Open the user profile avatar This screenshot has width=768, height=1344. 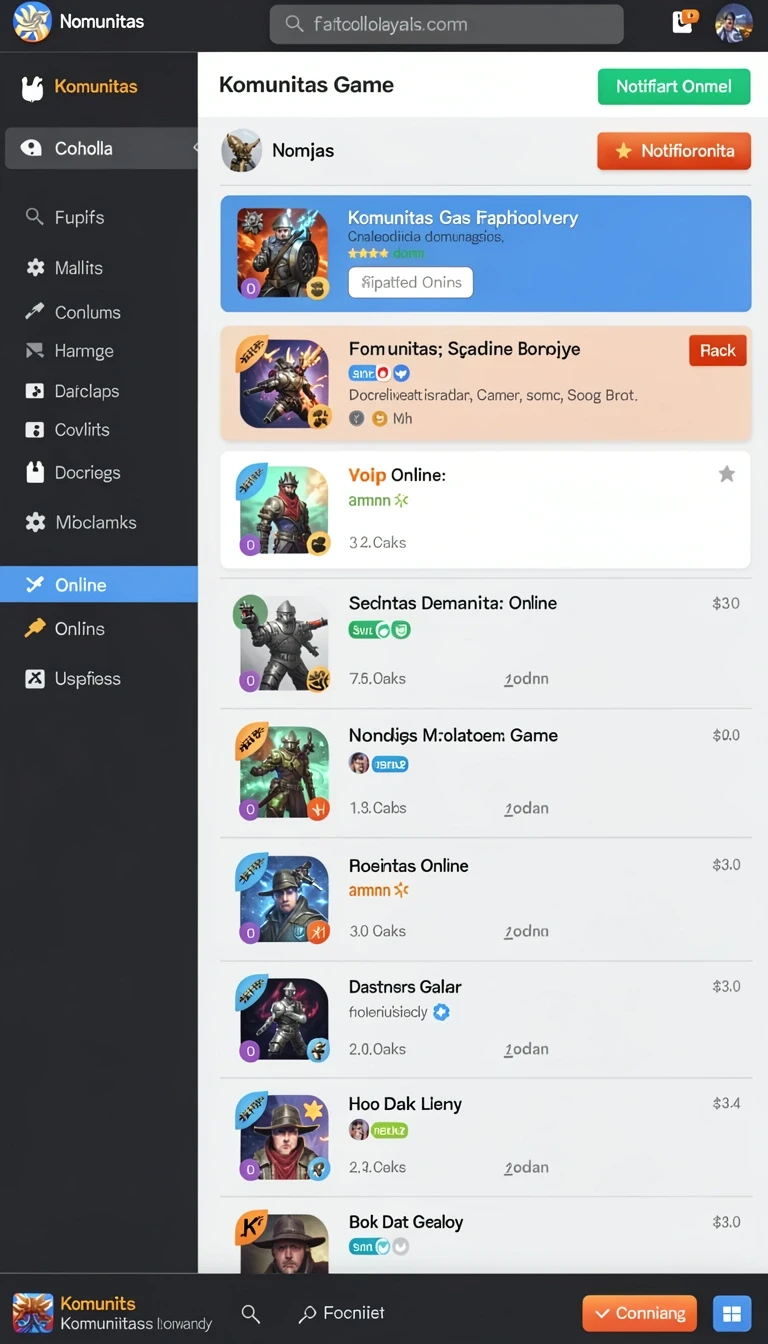[734, 22]
